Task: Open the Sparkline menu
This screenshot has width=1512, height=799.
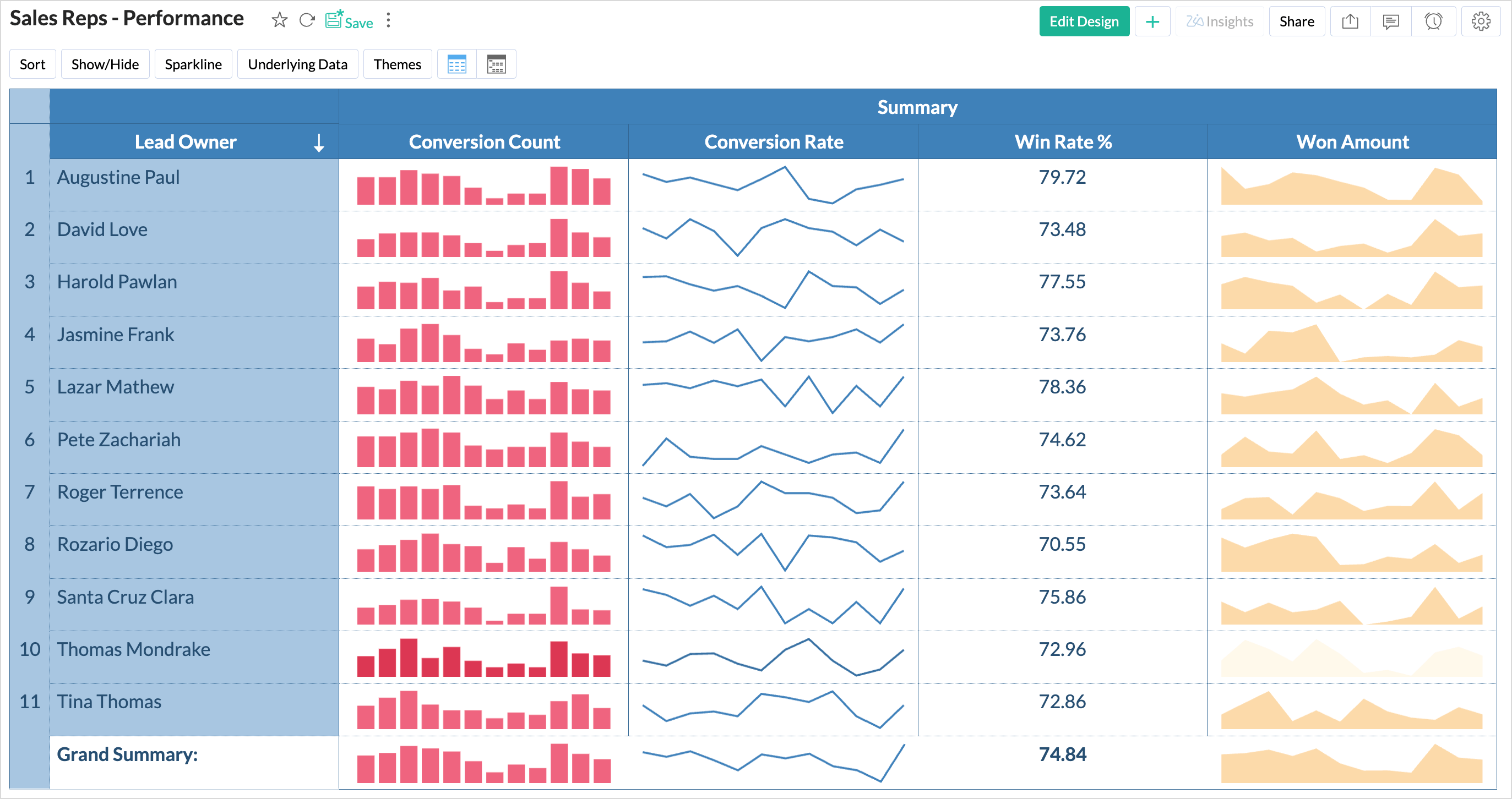Action: tap(193, 64)
